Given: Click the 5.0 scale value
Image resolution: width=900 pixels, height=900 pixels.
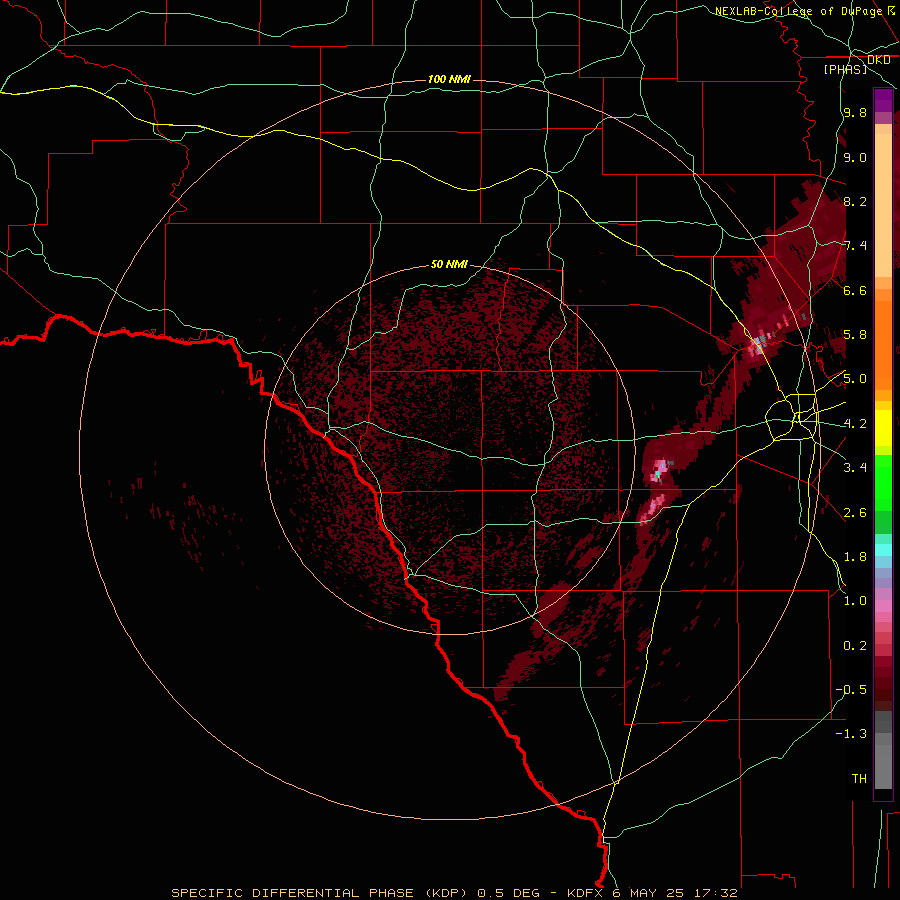Looking at the screenshot, I should point(855,379).
